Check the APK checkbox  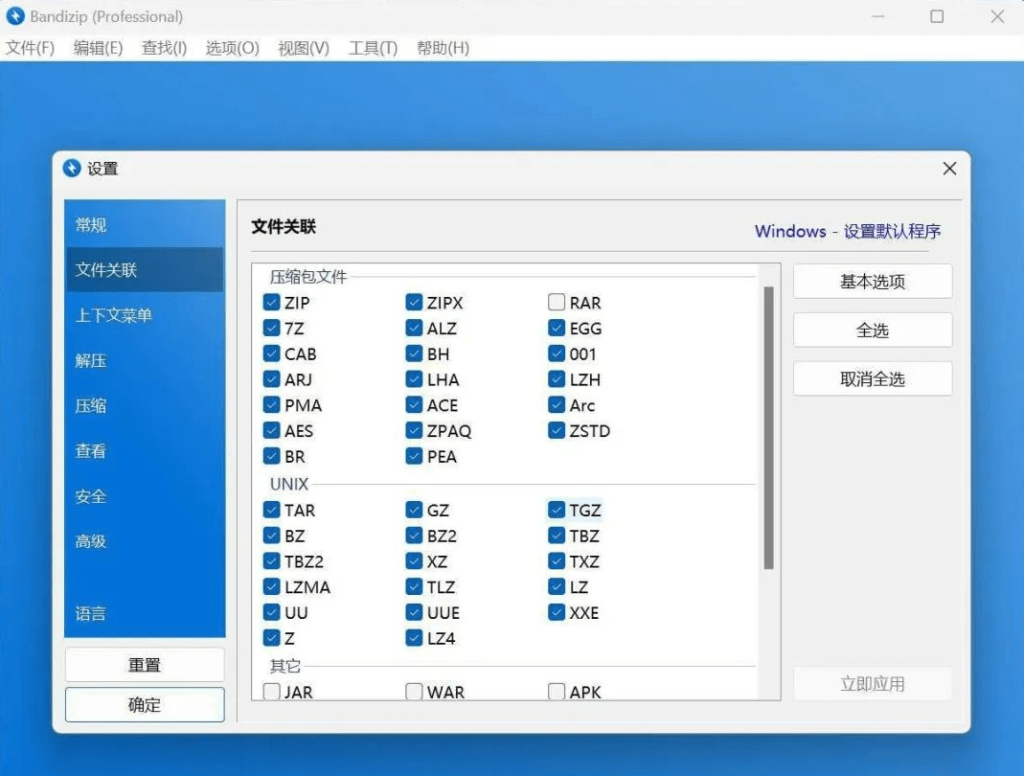(x=557, y=691)
